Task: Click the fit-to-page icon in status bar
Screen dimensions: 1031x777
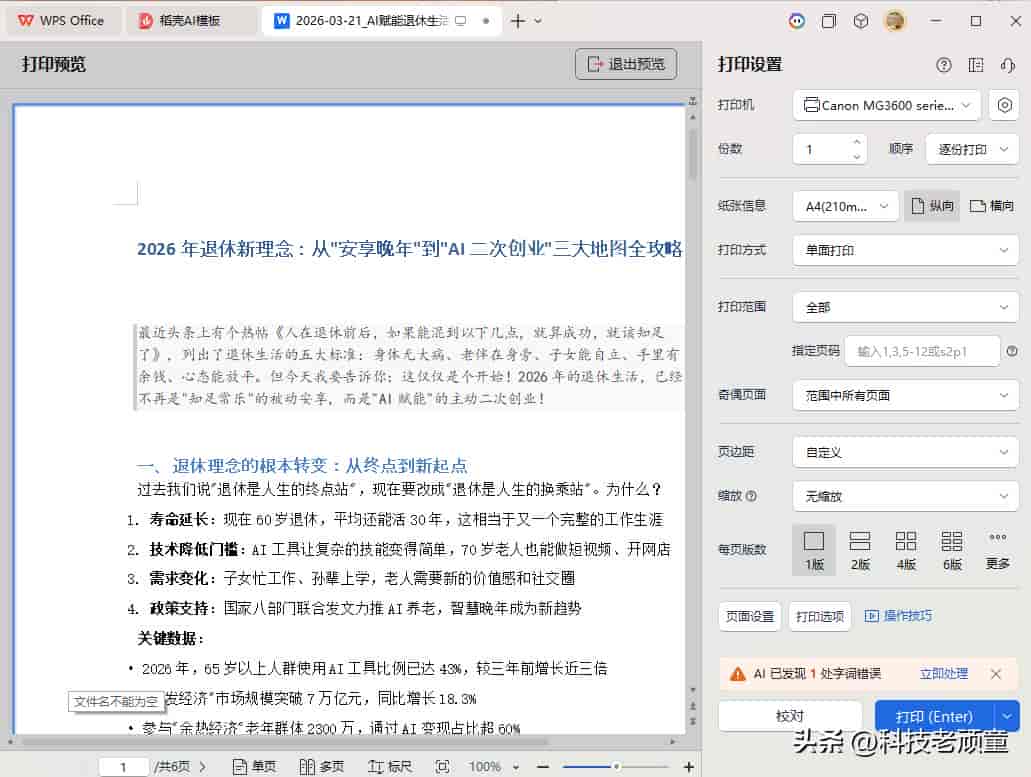Action: click(x=443, y=766)
